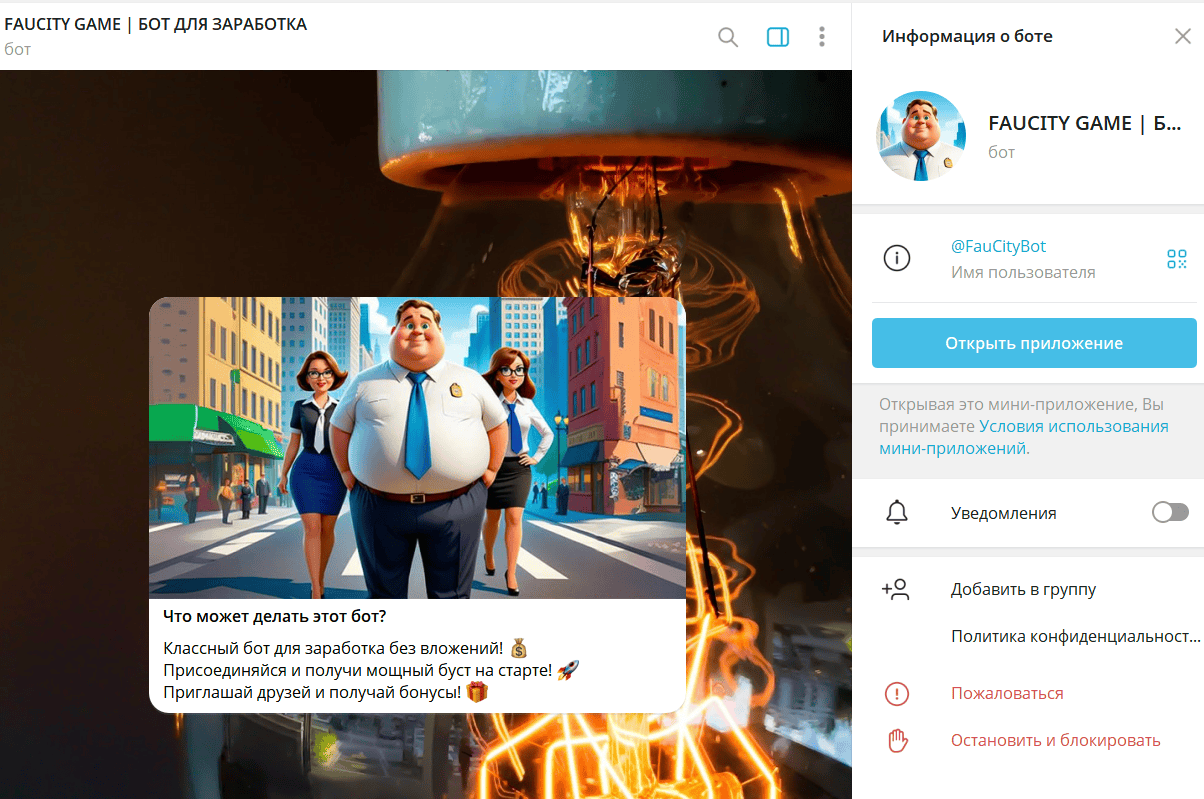
Task: Click the 'Открыть приложение' button
Action: [x=1034, y=343]
